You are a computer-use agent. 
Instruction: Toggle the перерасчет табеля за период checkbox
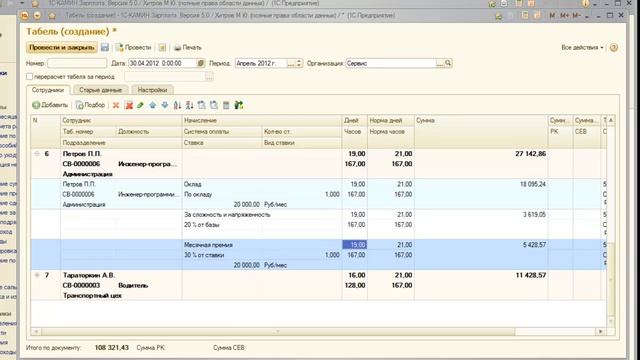point(29,77)
